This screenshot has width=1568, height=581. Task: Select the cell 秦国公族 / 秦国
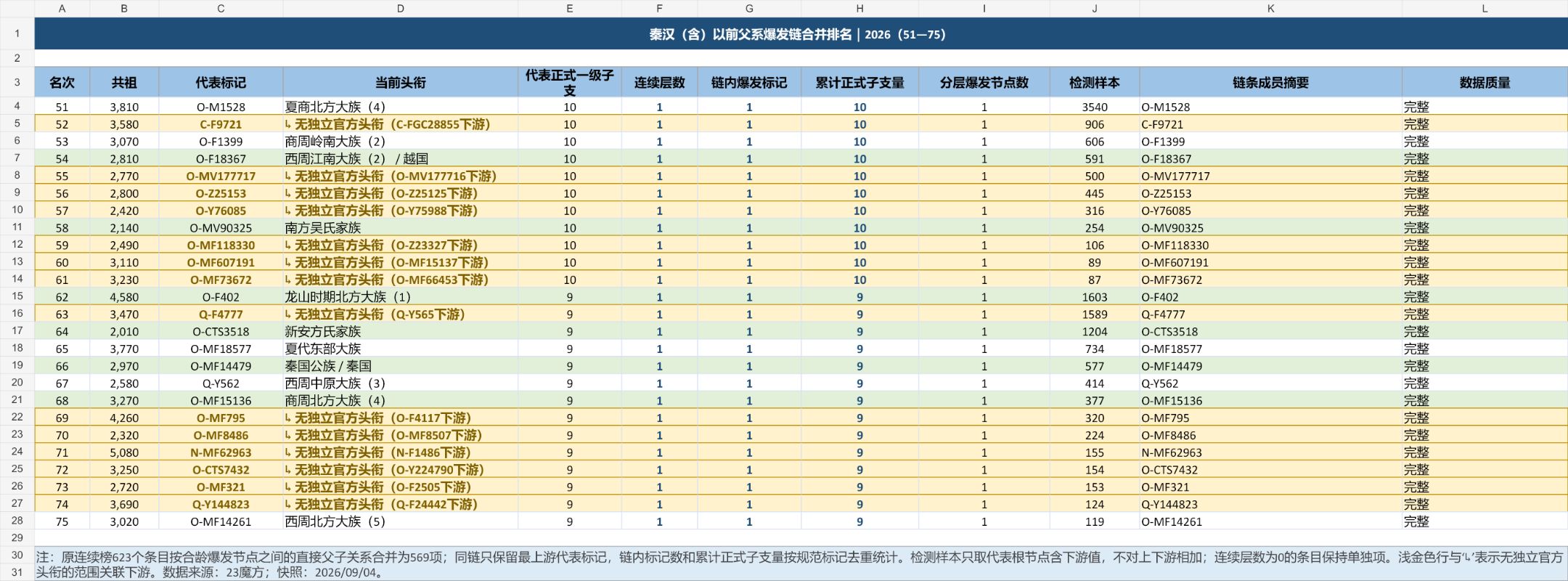click(400, 366)
